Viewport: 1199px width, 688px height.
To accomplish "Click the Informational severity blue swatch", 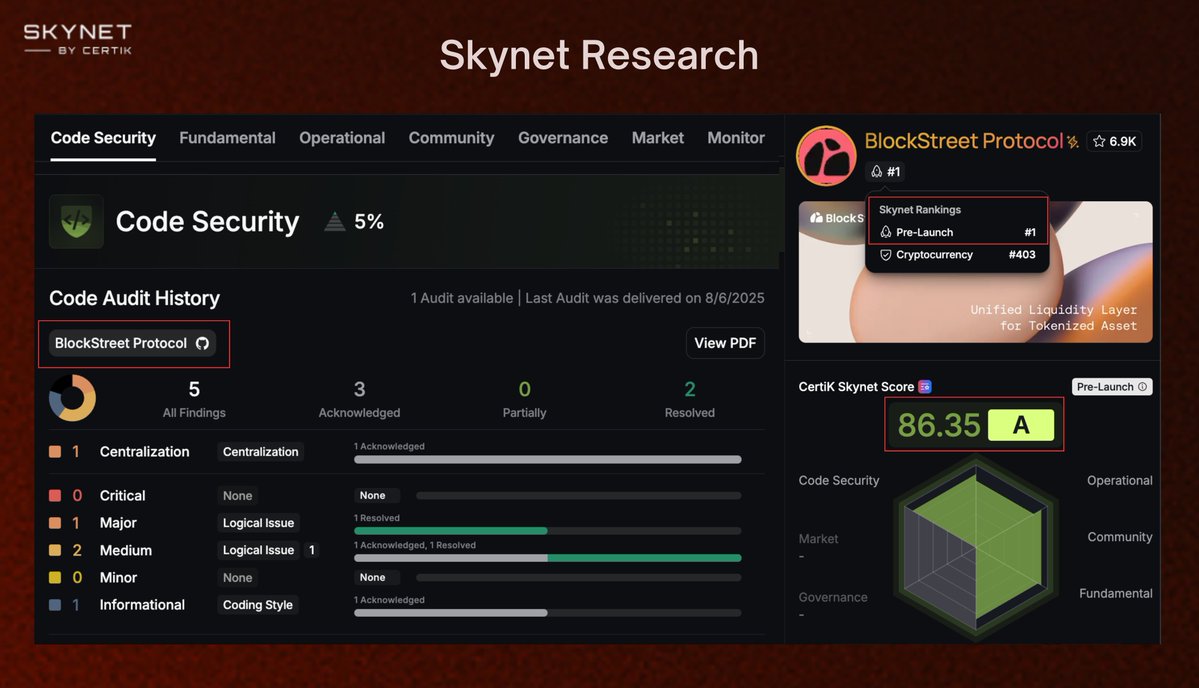I will pos(55,605).
